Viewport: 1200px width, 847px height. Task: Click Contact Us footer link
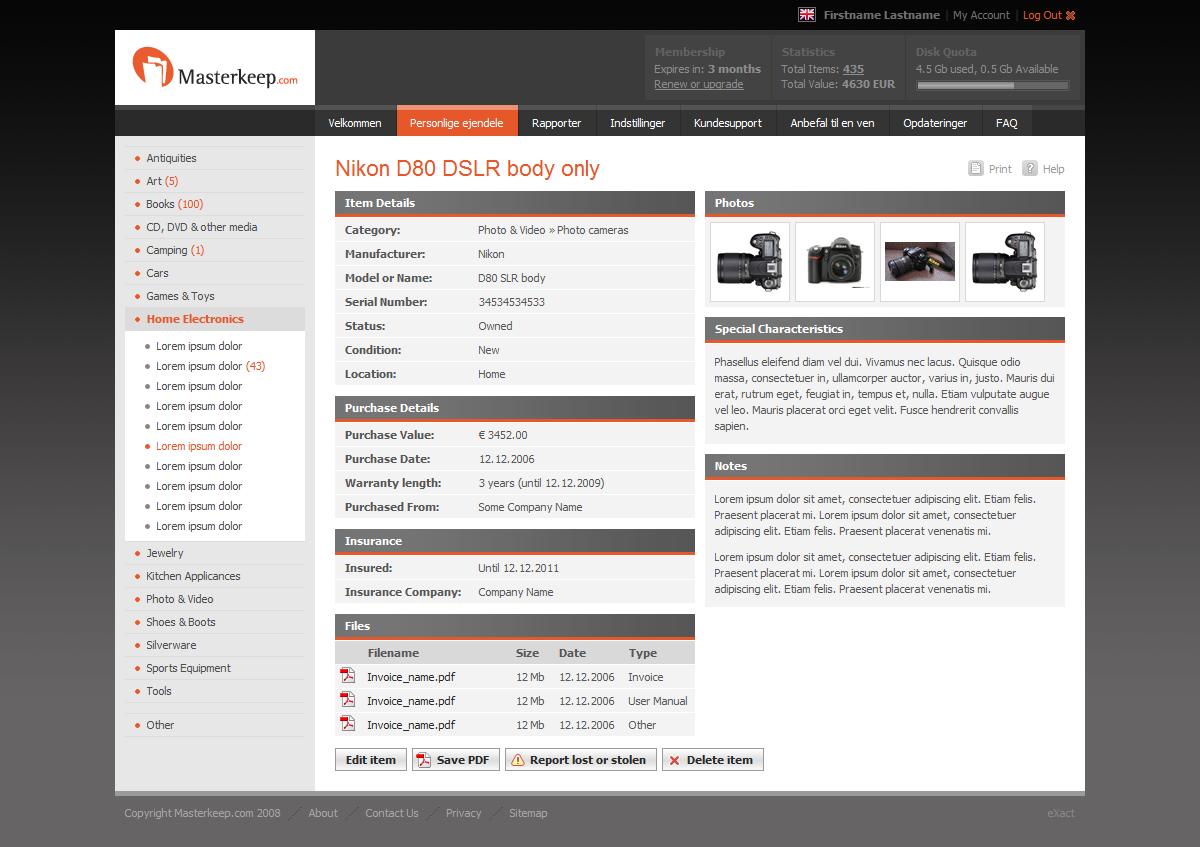point(392,813)
